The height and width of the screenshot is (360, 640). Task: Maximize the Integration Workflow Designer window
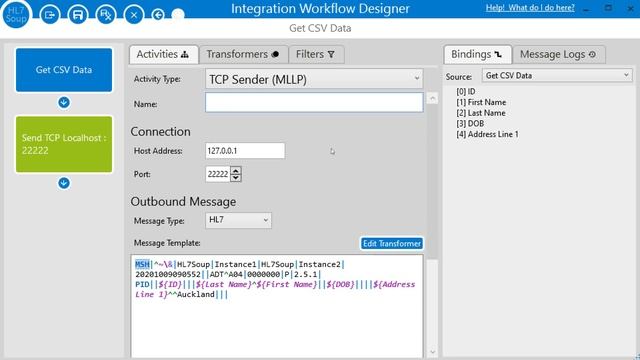click(608, 8)
